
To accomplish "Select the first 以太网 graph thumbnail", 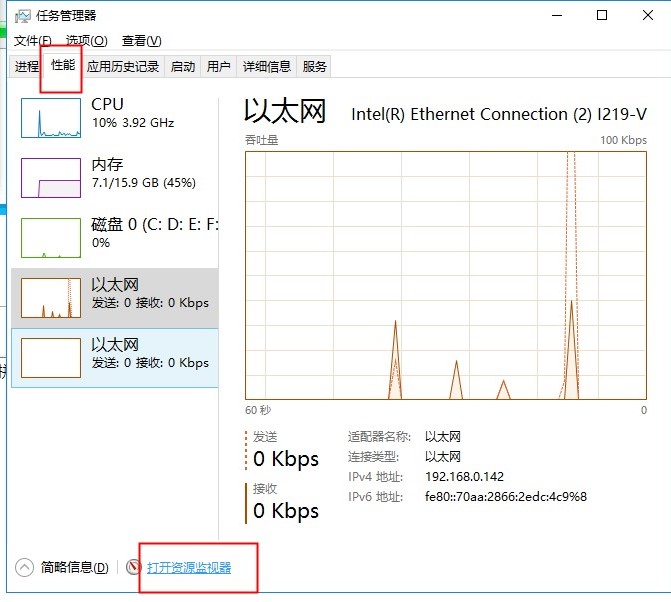I will pyautogui.click(x=51, y=298).
